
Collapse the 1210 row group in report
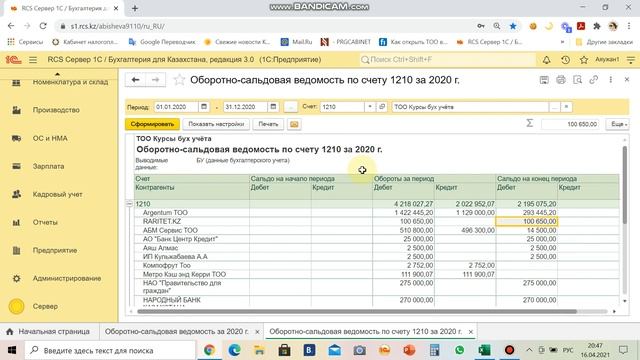[x=129, y=204]
